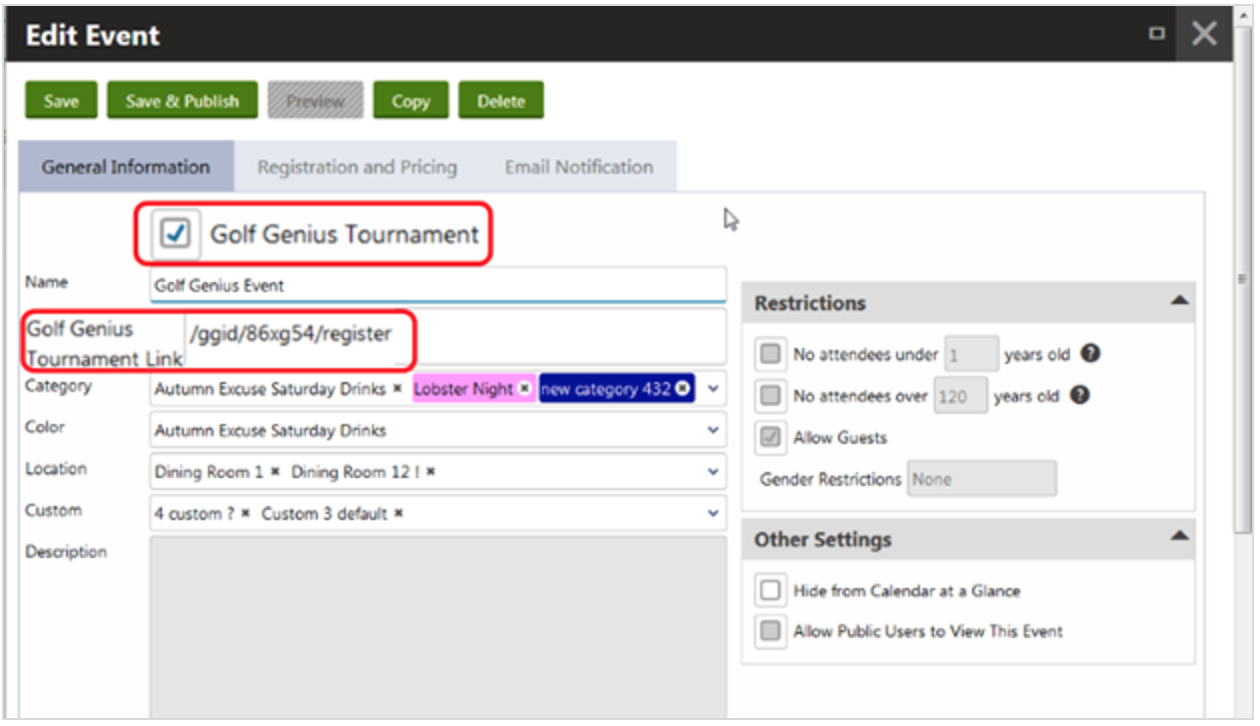
Task: Check Hide from Calendar at a Glance
Action: [770, 591]
